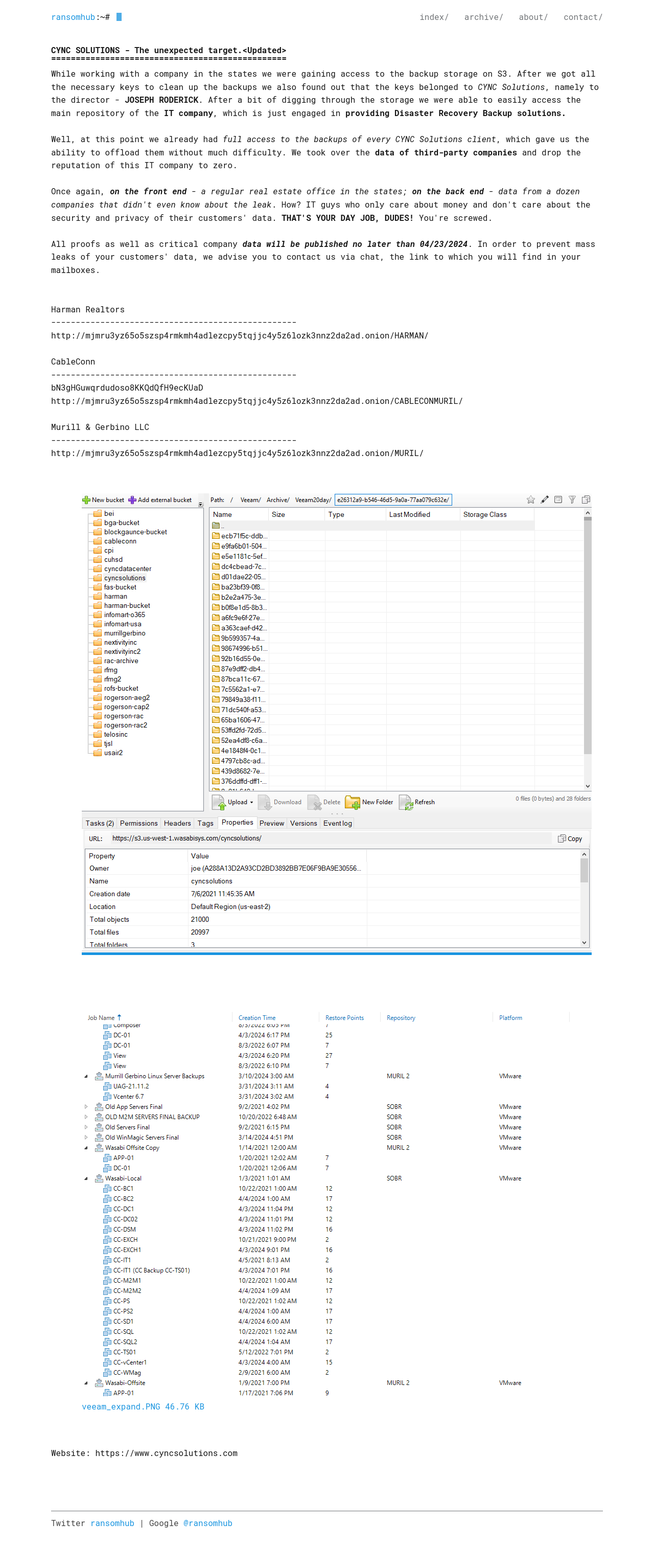Switch to the Permissions tab
This screenshot has height=1568, width=654.
click(138, 823)
